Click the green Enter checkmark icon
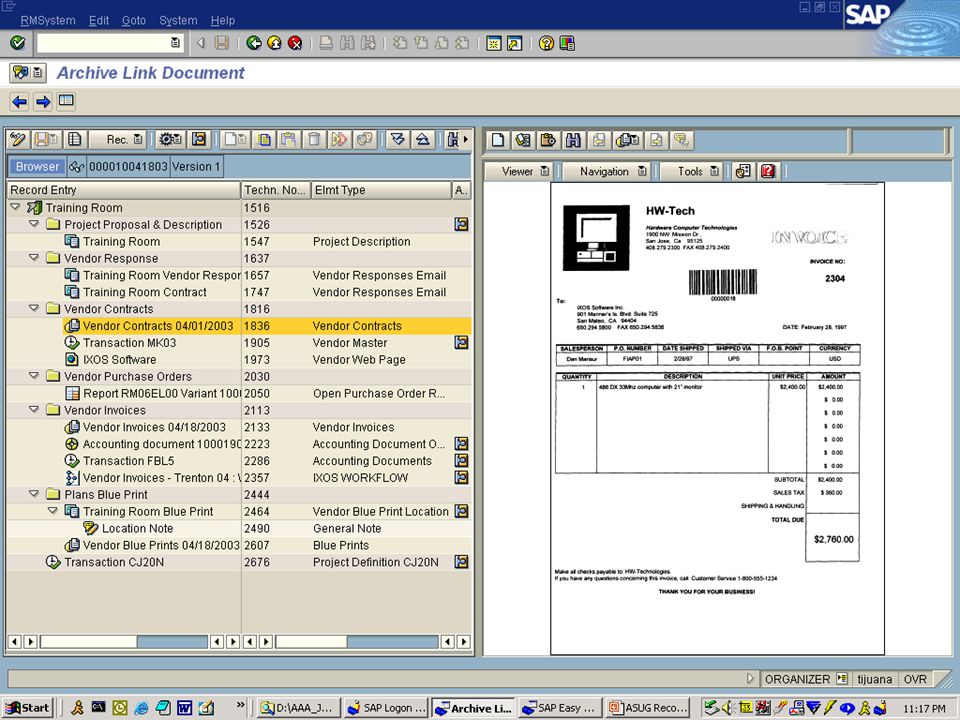 (18, 43)
